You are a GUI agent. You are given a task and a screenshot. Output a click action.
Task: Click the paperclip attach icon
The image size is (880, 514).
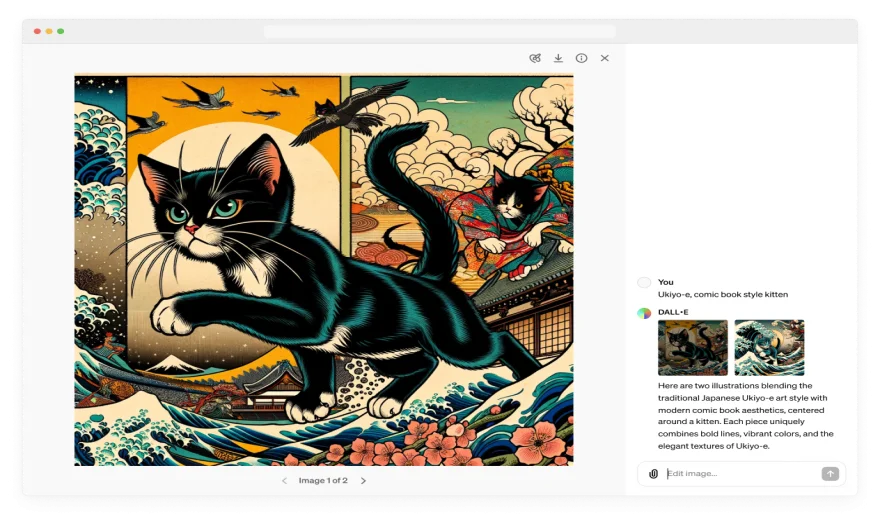653,474
